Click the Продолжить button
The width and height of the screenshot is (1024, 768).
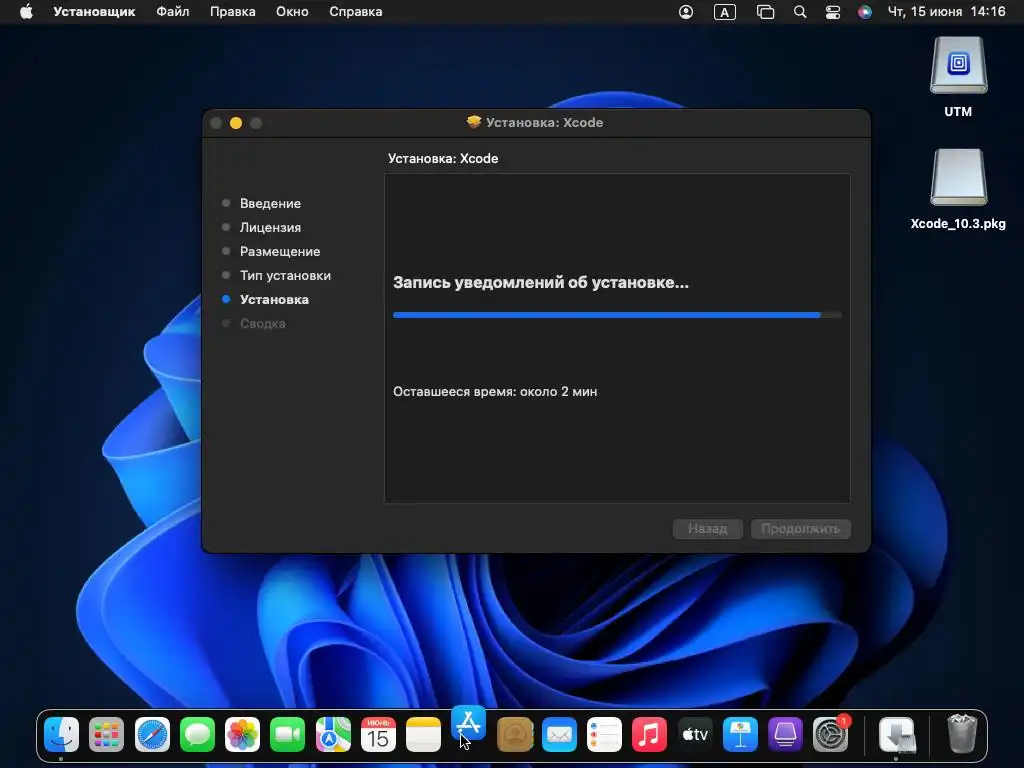click(800, 528)
